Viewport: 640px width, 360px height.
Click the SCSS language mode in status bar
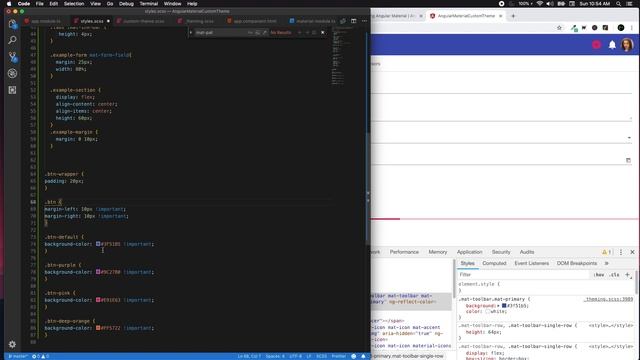322,356
